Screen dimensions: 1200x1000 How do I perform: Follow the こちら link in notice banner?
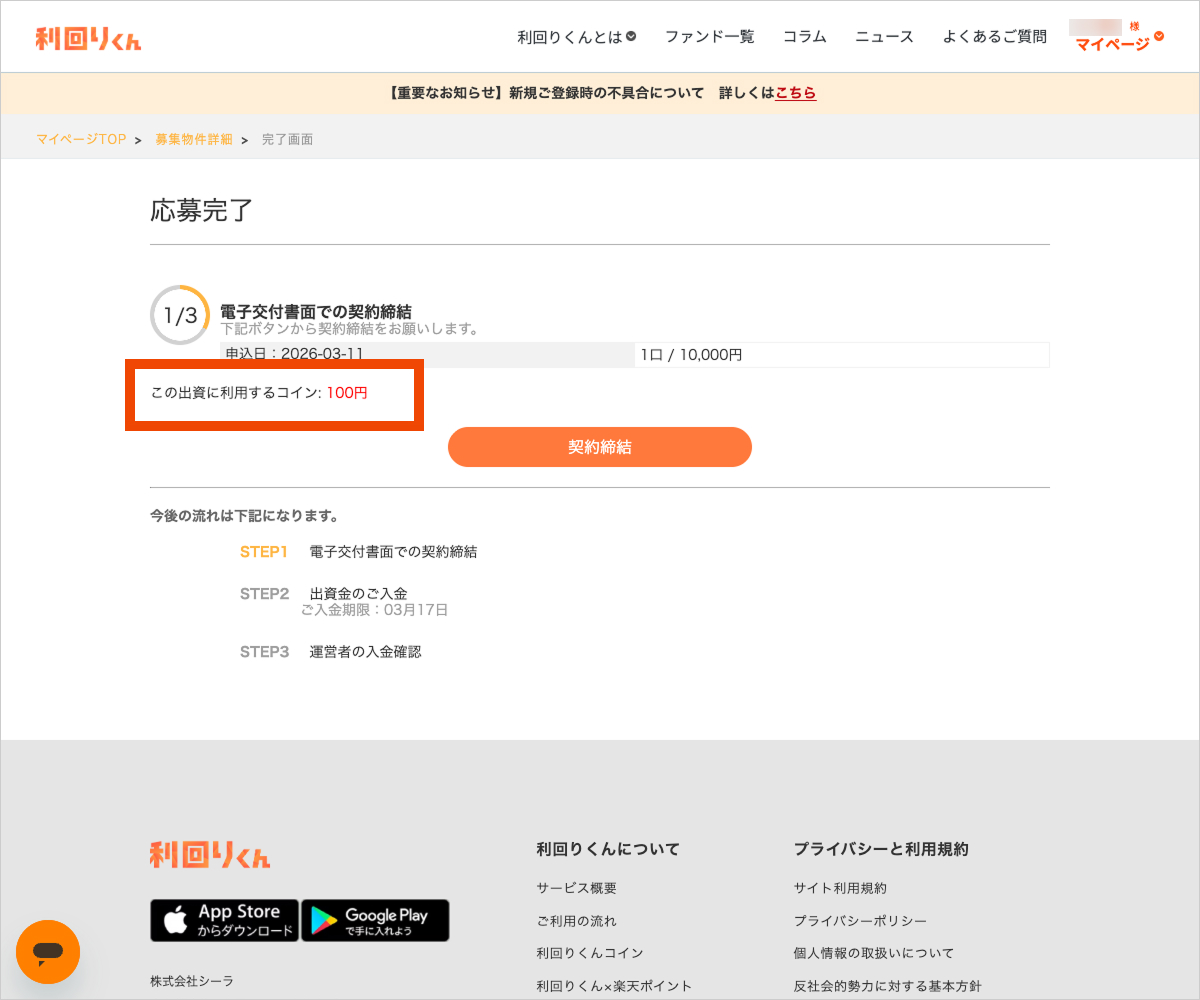pos(795,93)
